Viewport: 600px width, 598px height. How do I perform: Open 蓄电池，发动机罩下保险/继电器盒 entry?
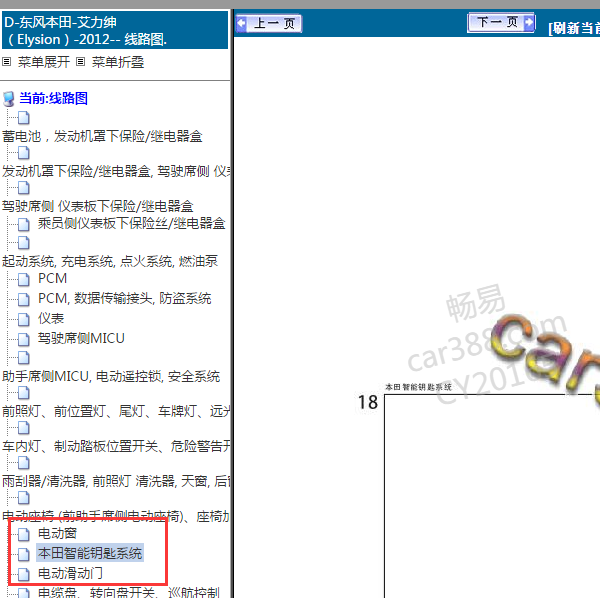tap(102, 136)
